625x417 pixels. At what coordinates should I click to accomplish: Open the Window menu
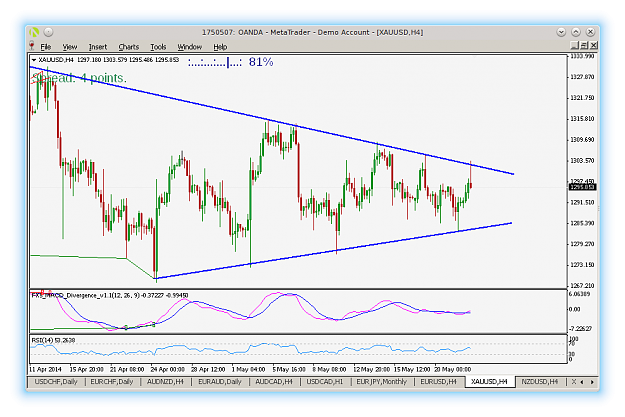point(190,47)
